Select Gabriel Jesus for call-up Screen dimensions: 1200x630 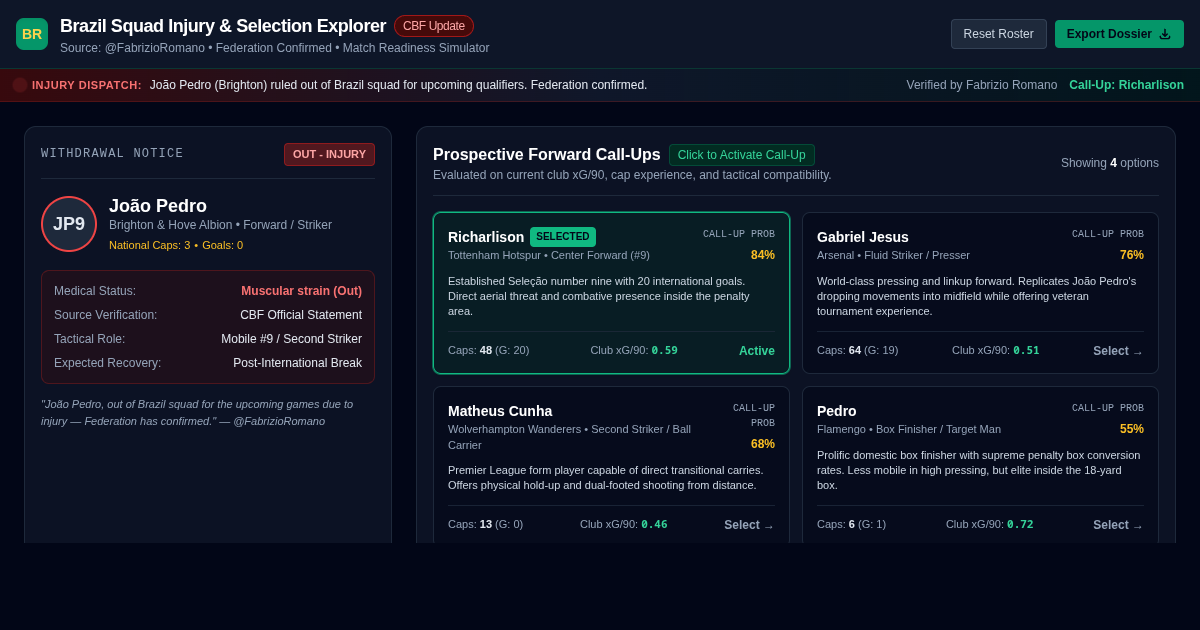(x=1118, y=351)
